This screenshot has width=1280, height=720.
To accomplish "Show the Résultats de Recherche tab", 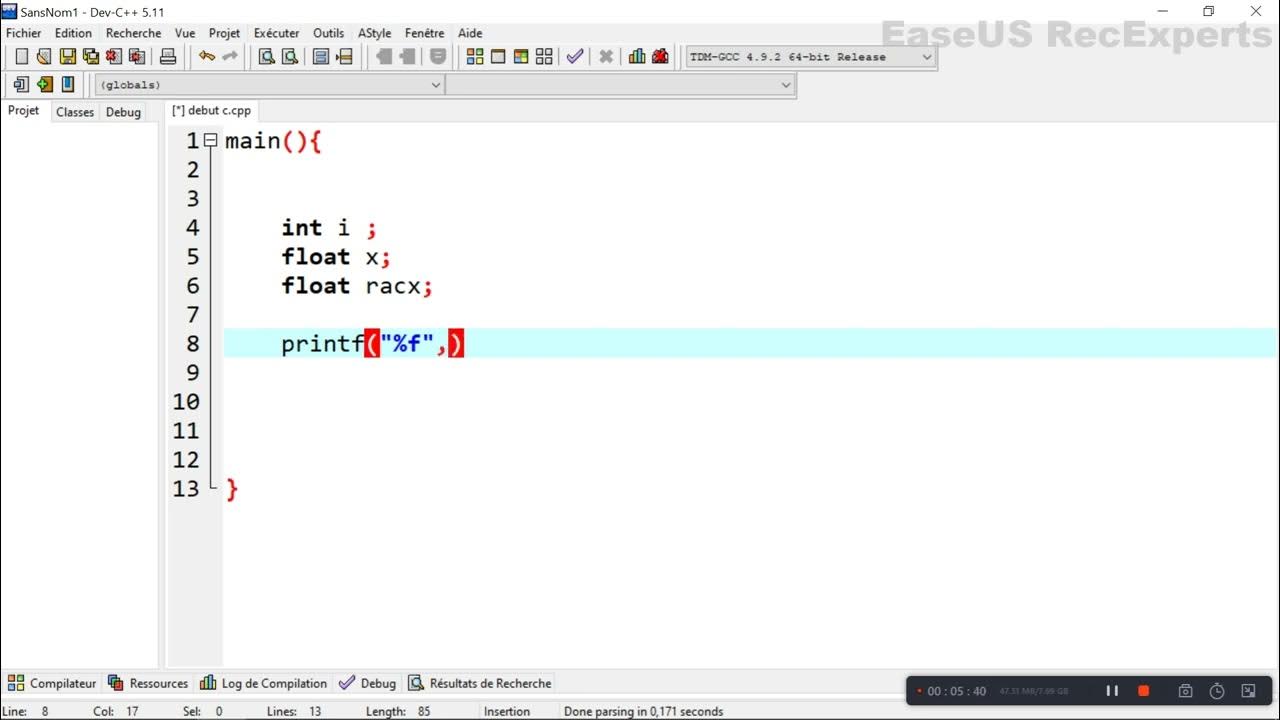I will pos(480,683).
